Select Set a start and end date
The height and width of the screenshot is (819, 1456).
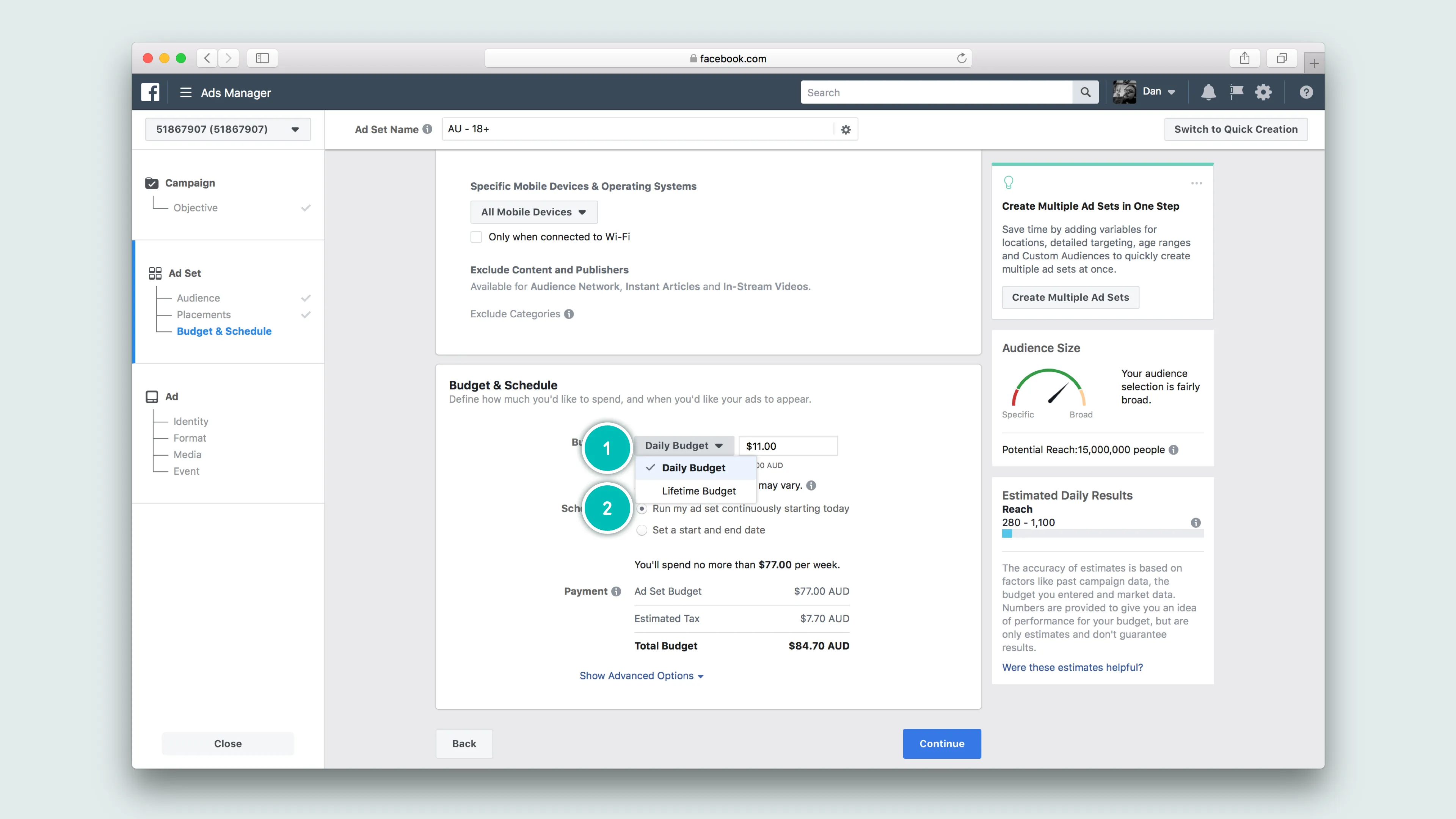(x=642, y=530)
